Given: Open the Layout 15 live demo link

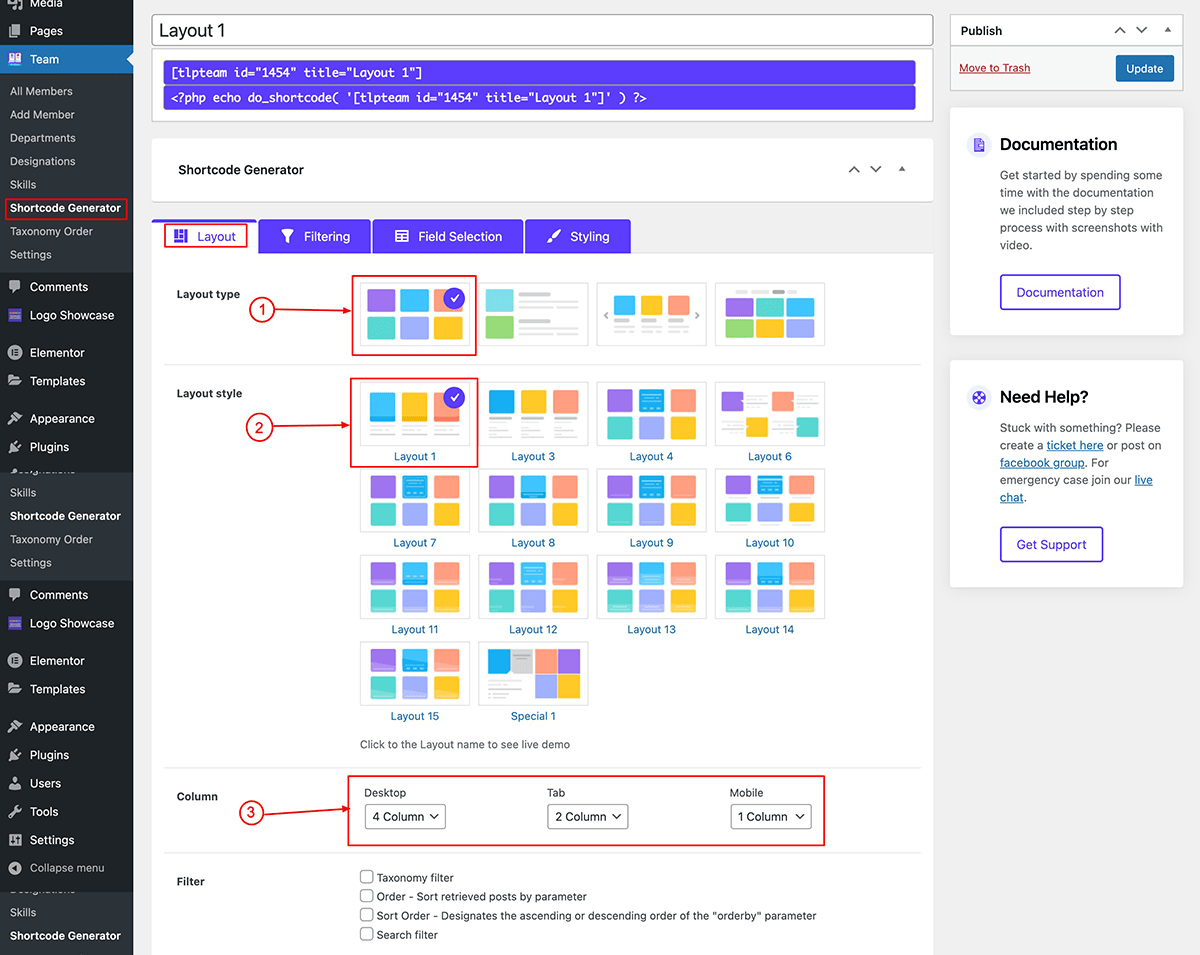Looking at the screenshot, I should (x=415, y=717).
